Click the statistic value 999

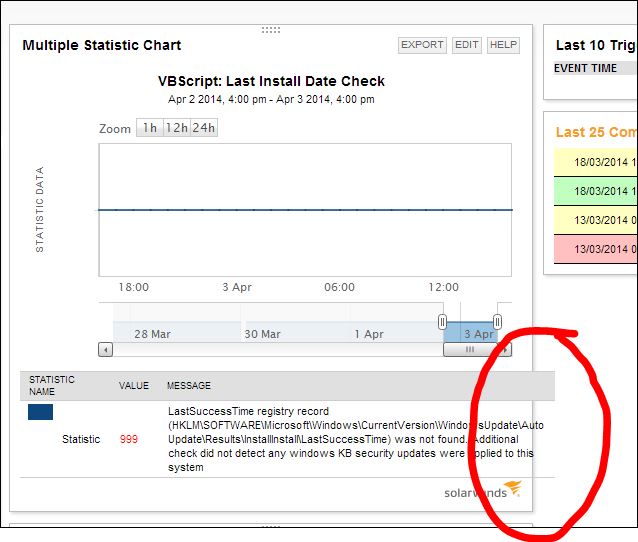[129, 439]
